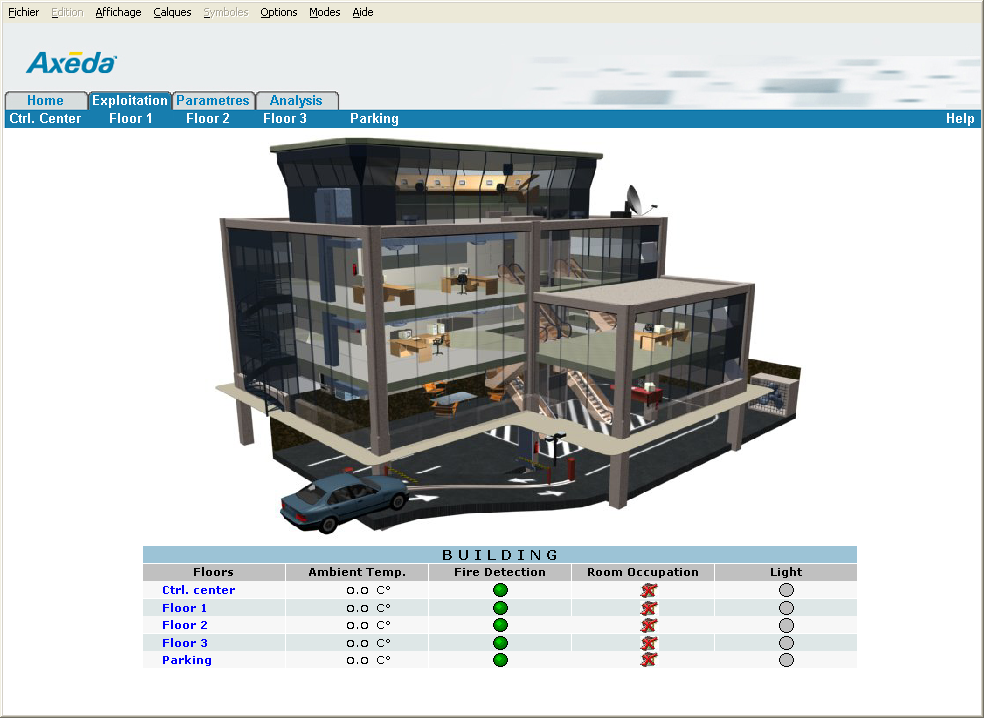
Task: Click the BUILDING table title bar
Action: tap(500, 555)
